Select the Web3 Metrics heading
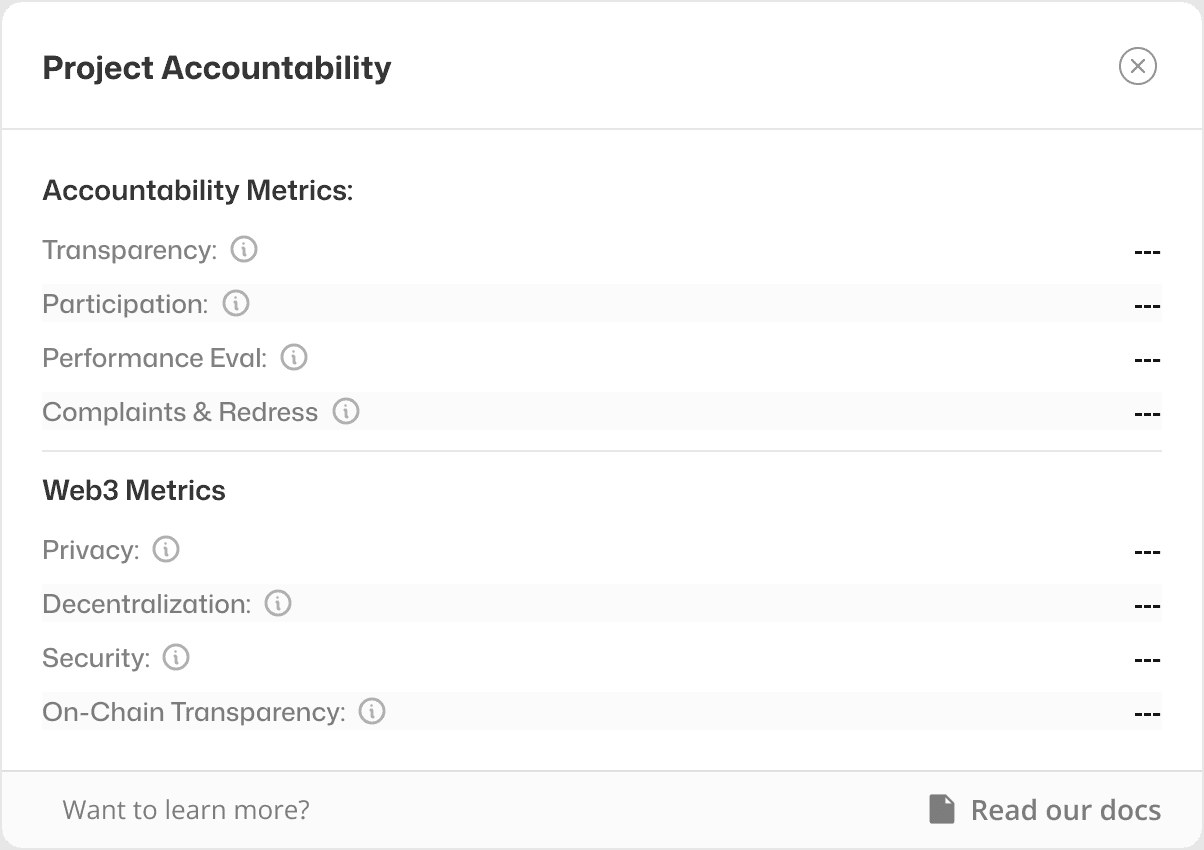 pyautogui.click(x=134, y=490)
